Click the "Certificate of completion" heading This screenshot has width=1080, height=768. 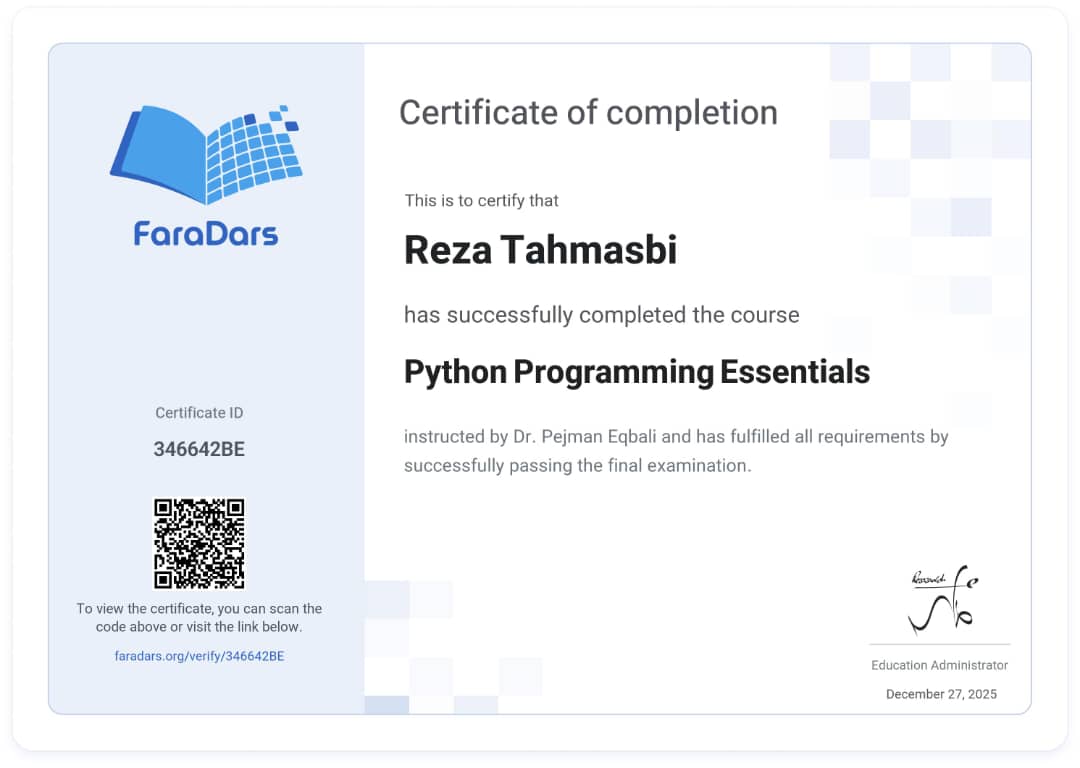point(588,113)
